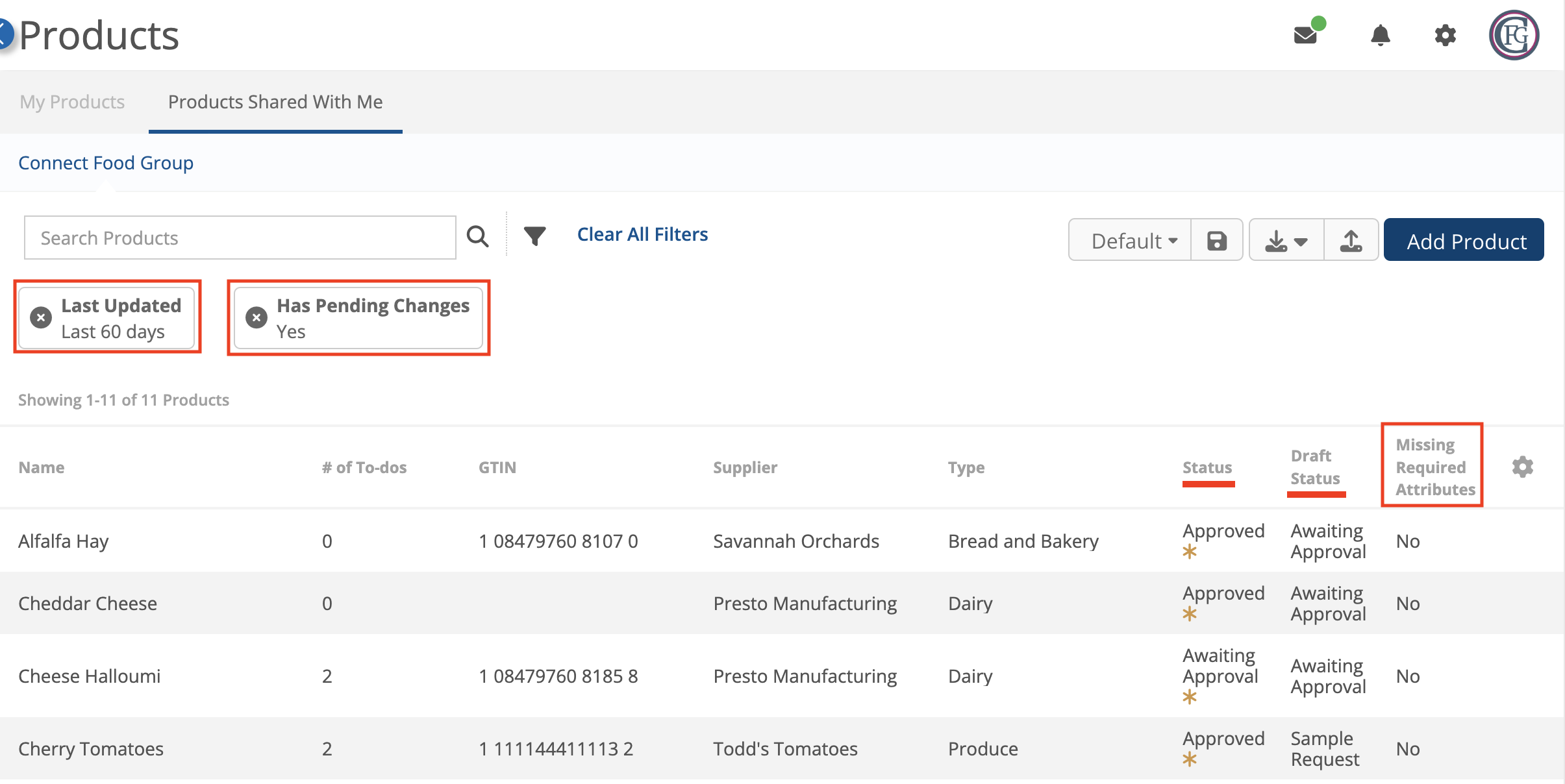
Task: Expand the download options dropdown
Action: click(1286, 241)
